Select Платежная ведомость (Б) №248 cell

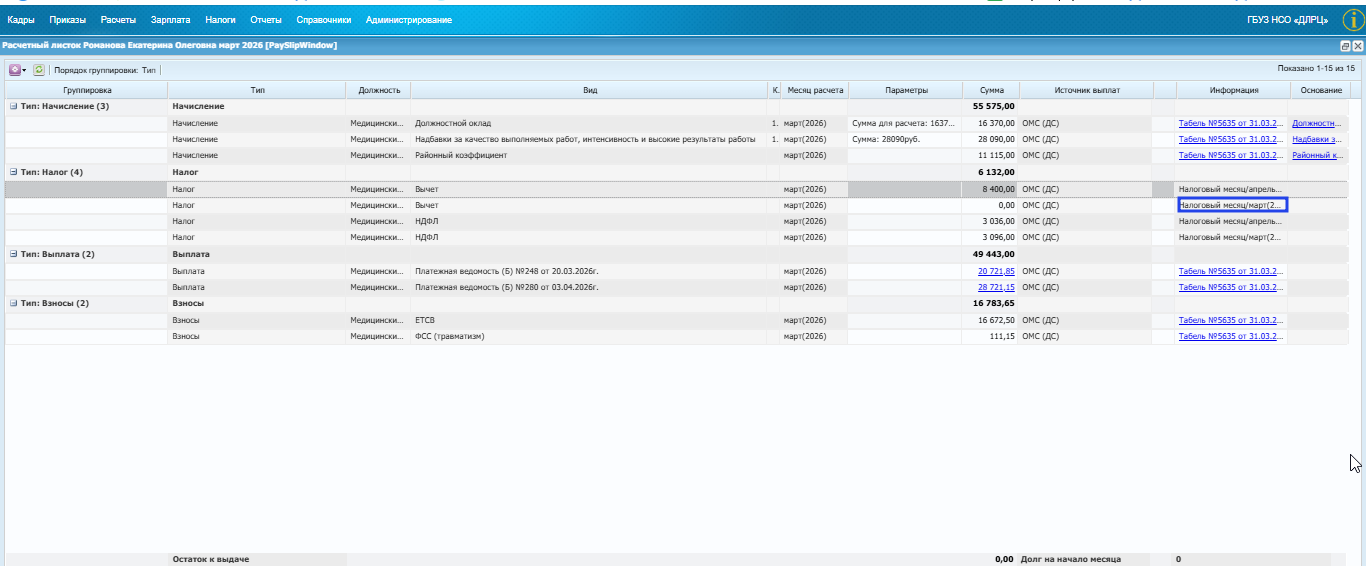(590, 271)
